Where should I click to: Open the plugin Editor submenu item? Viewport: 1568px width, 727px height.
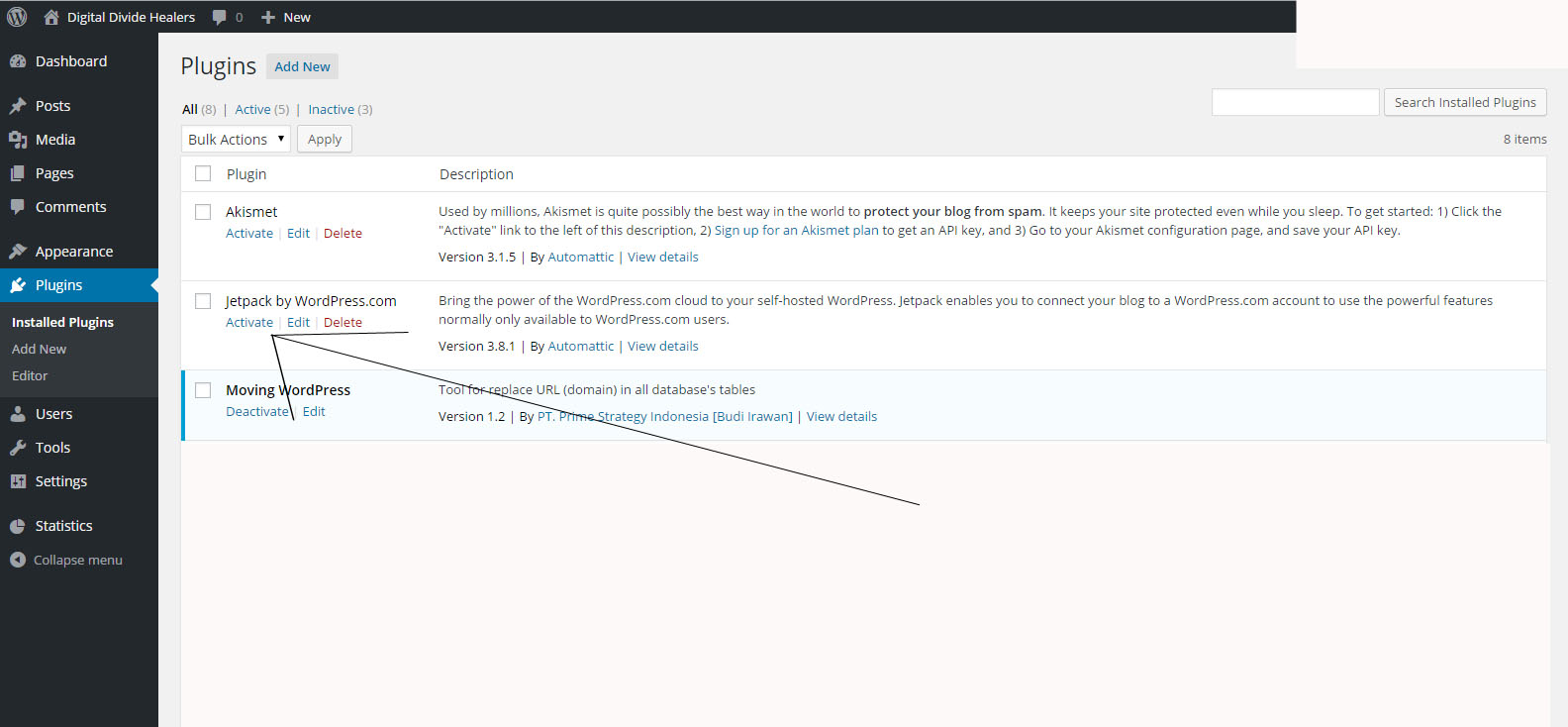click(x=30, y=375)
